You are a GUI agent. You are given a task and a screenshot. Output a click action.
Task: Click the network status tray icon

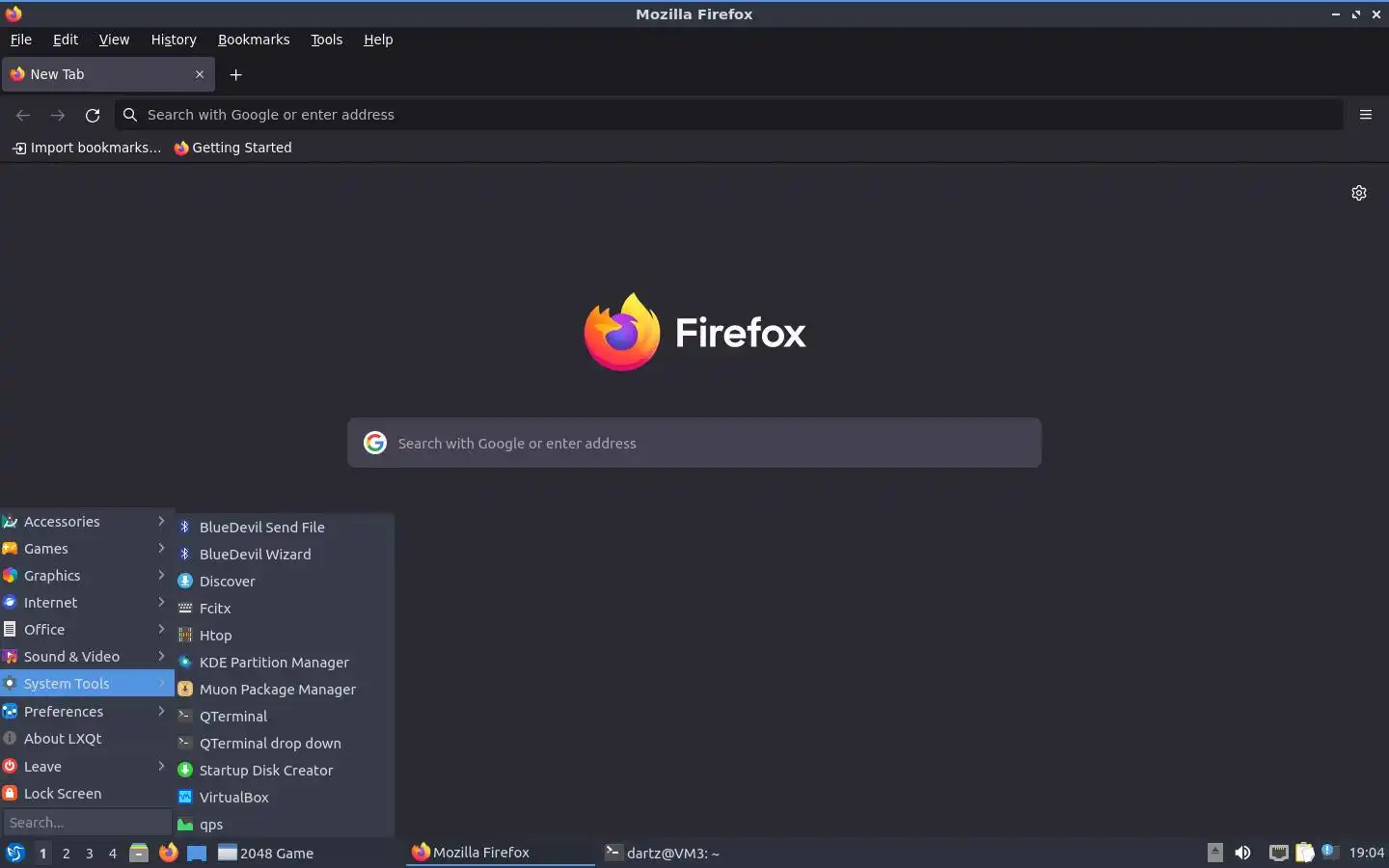[1278, 853]
